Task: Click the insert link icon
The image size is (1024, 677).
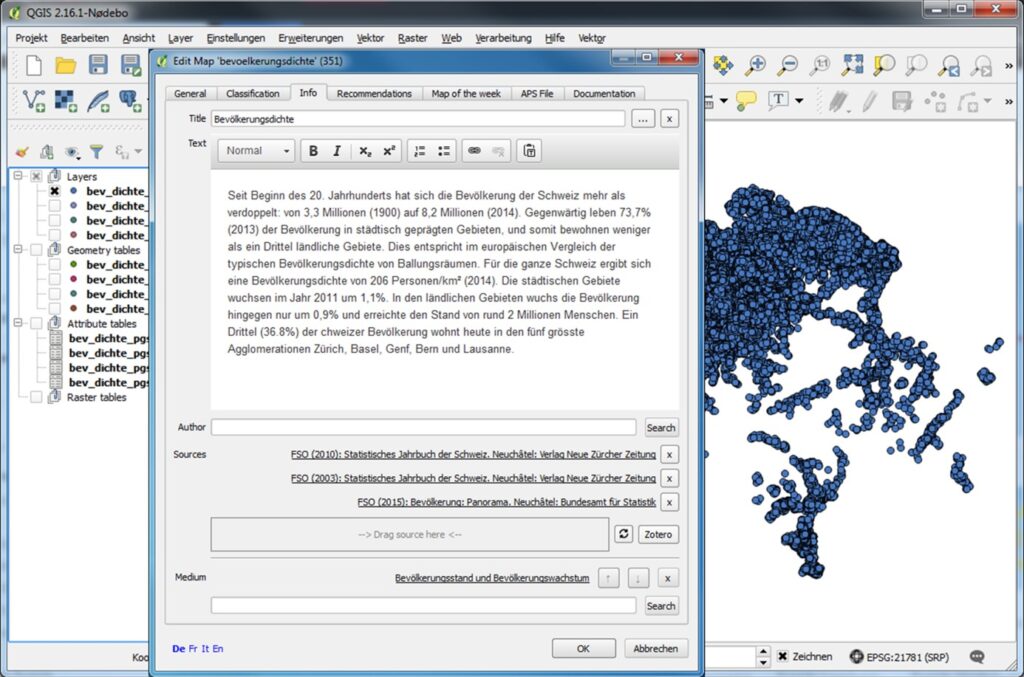Action: (x=474, y=151)
